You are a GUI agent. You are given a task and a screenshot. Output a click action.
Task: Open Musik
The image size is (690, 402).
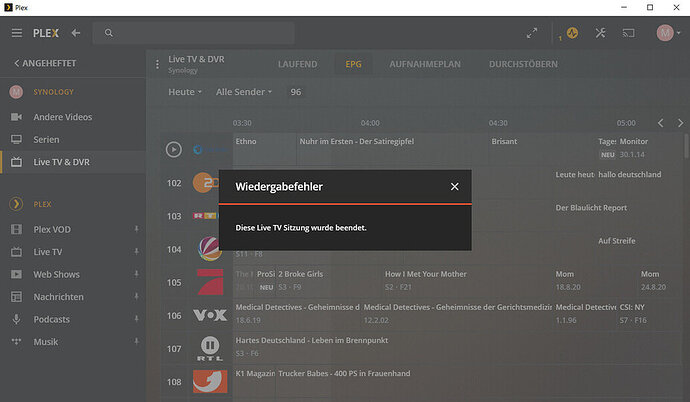click(x=46, y=342)
